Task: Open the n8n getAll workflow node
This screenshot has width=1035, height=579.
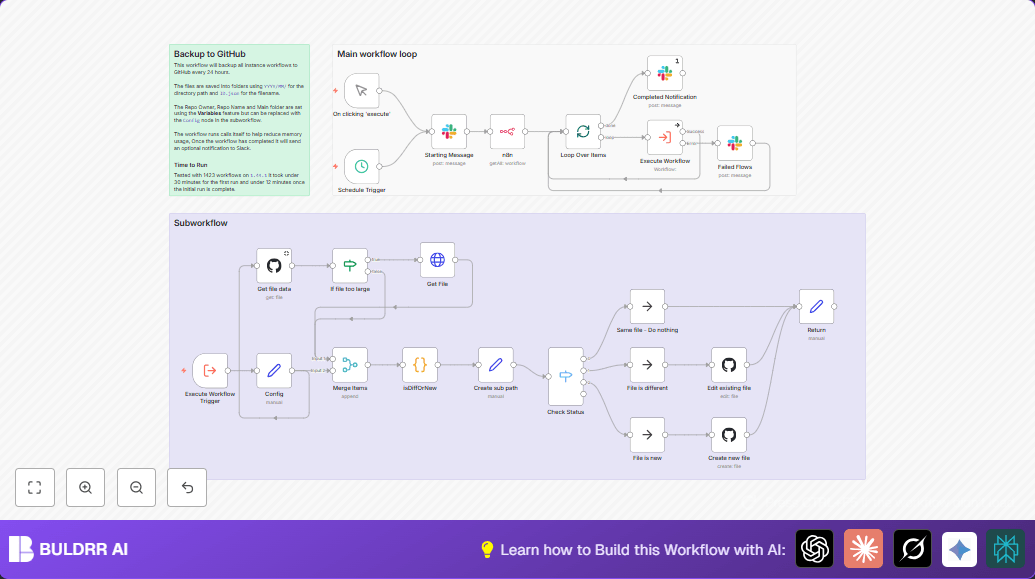Action: pos(507,131)
